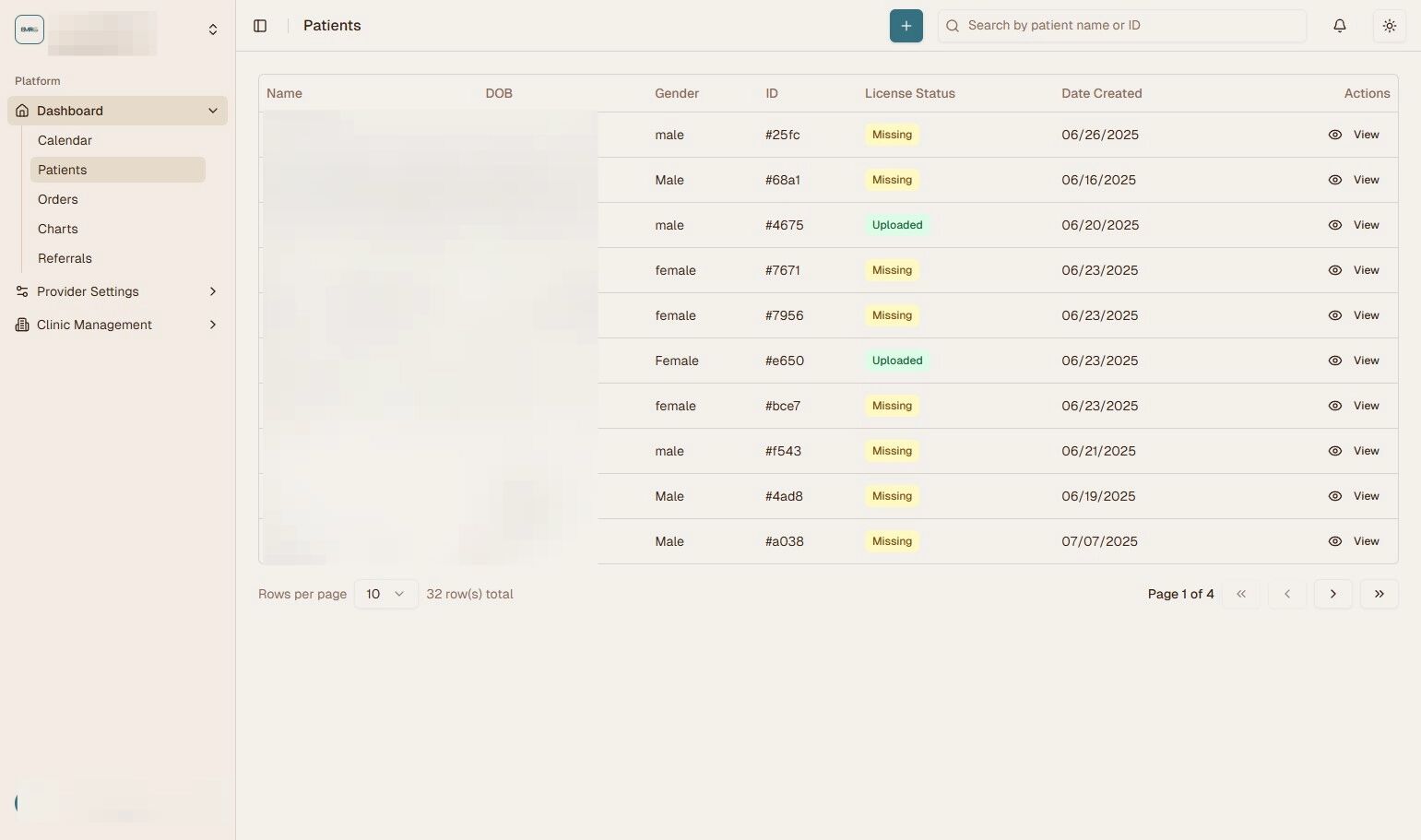The image size is (1421, 840).
Task: Click the Clinic Management building icon
Action: point(22,325)
